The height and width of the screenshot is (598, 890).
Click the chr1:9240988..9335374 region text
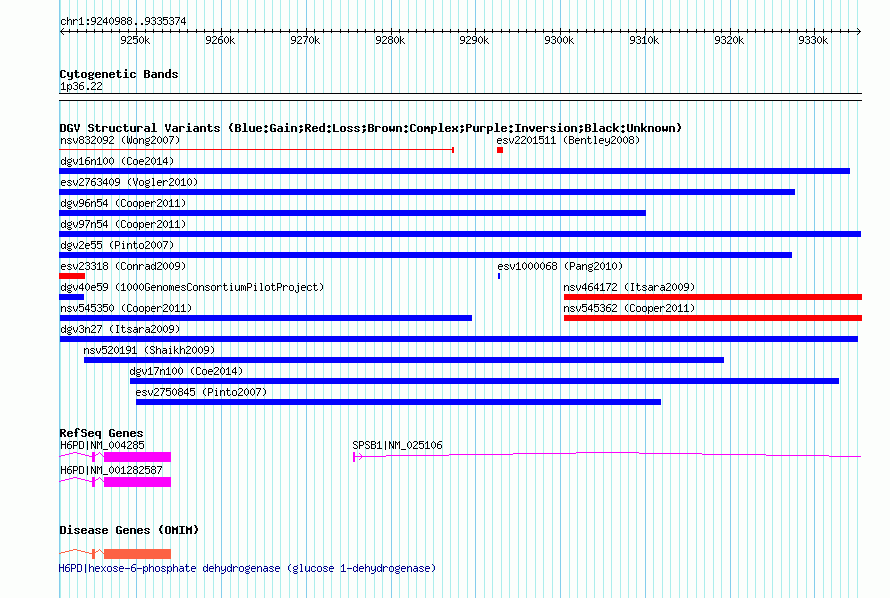pos(123,21)
